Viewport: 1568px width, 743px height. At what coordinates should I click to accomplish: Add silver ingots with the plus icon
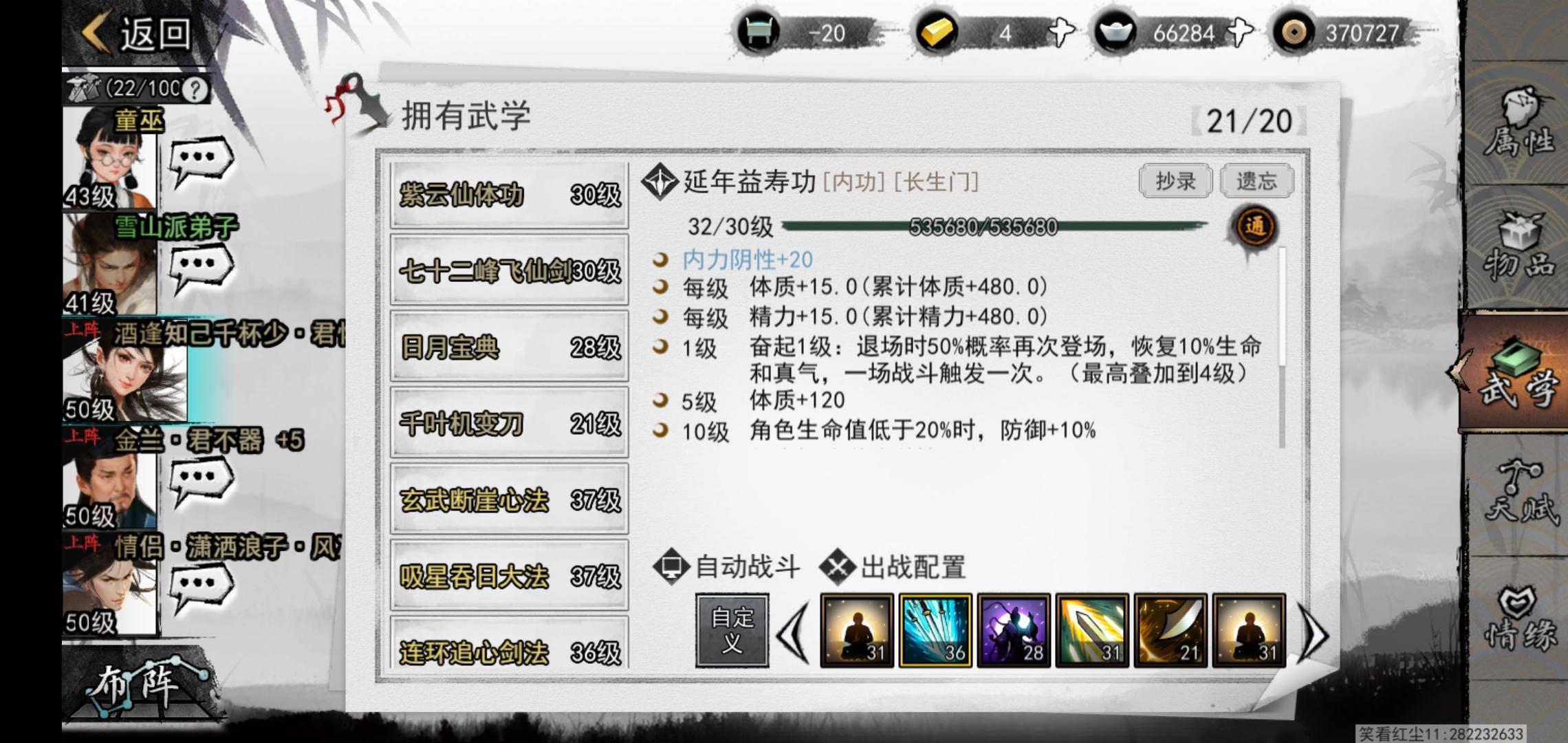(x=1239, y=32)
